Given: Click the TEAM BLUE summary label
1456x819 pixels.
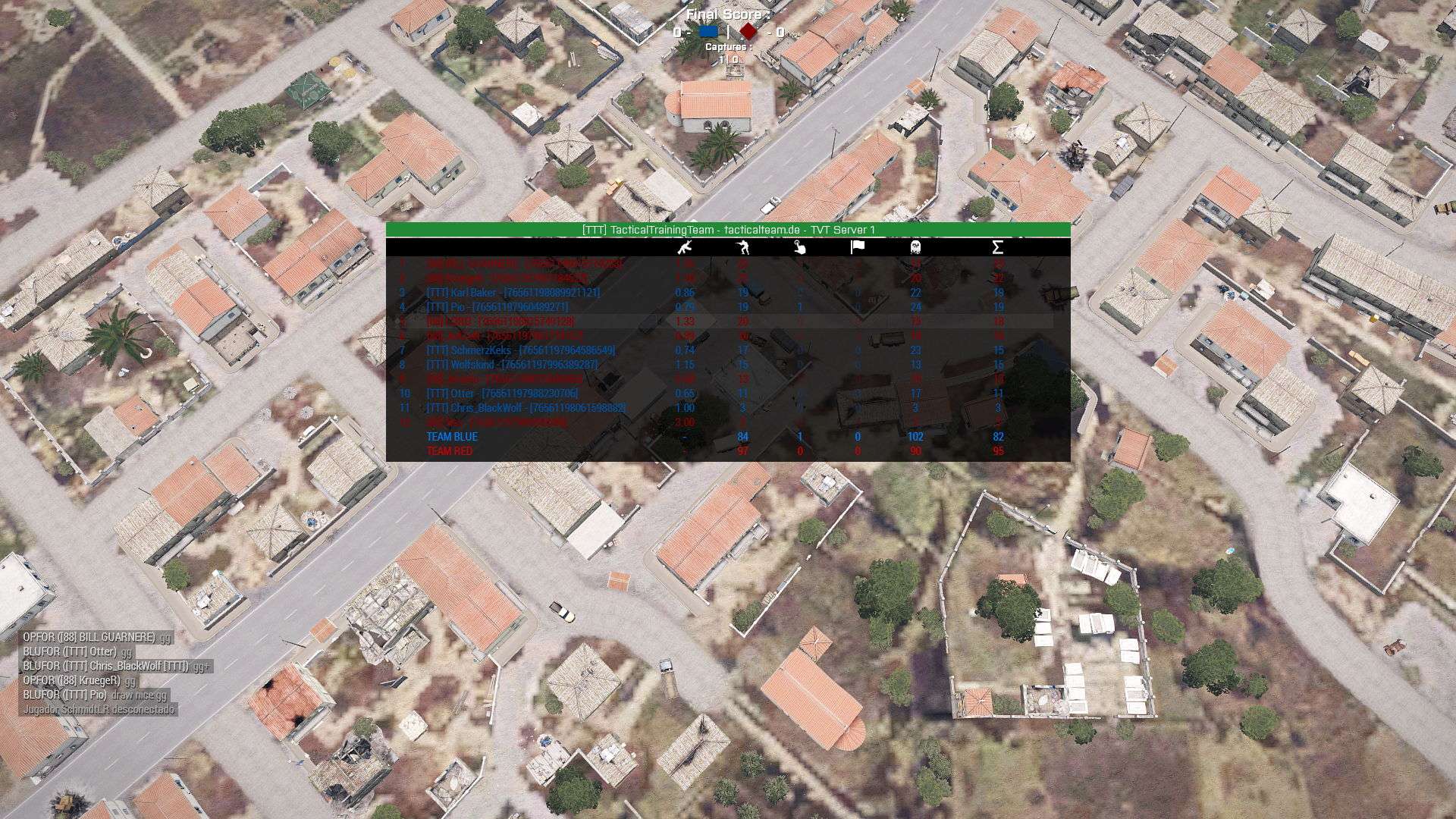Looking at the screenshot, I should click(x=452, y=437).
